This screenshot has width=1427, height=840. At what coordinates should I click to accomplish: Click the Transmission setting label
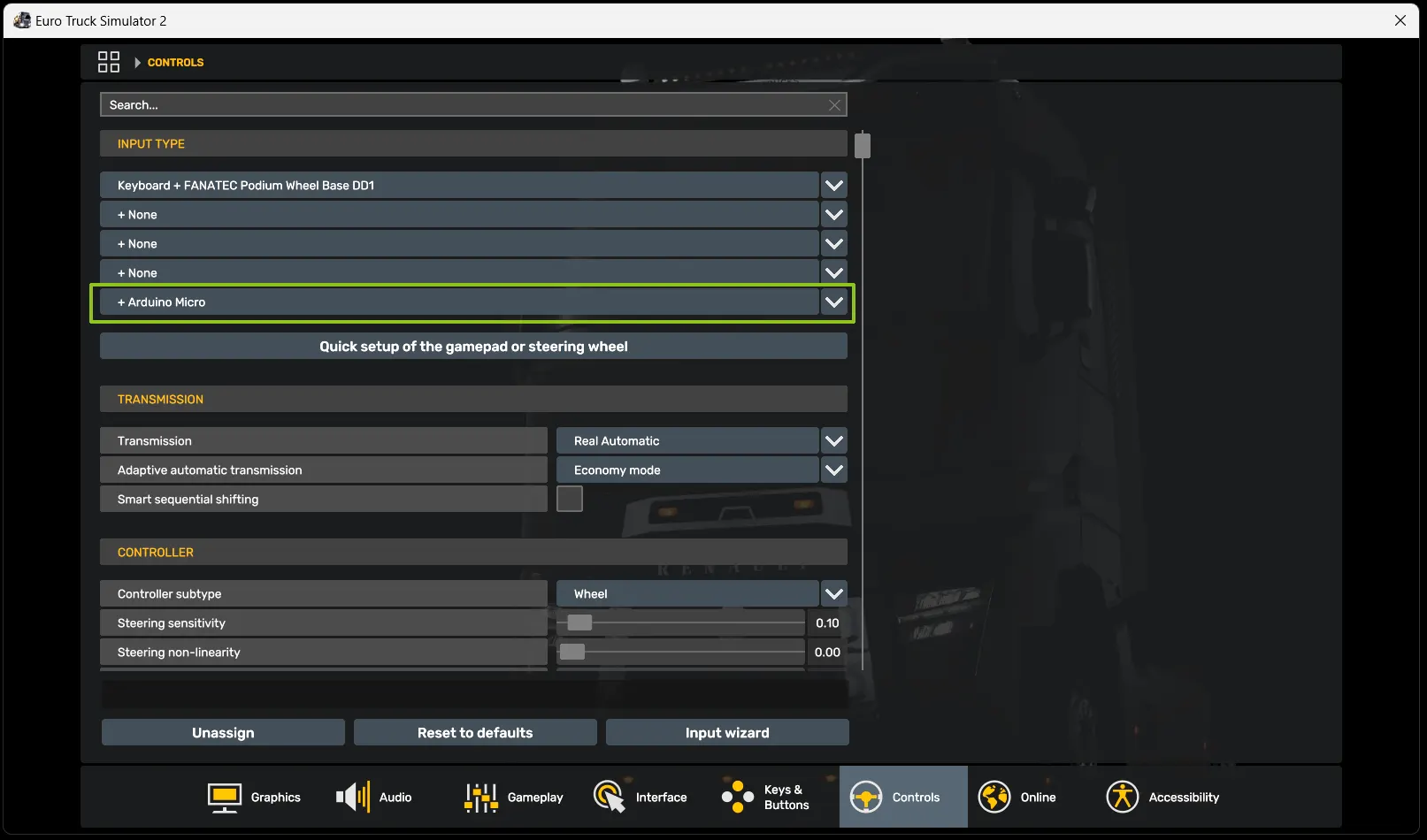coord(324,441)
